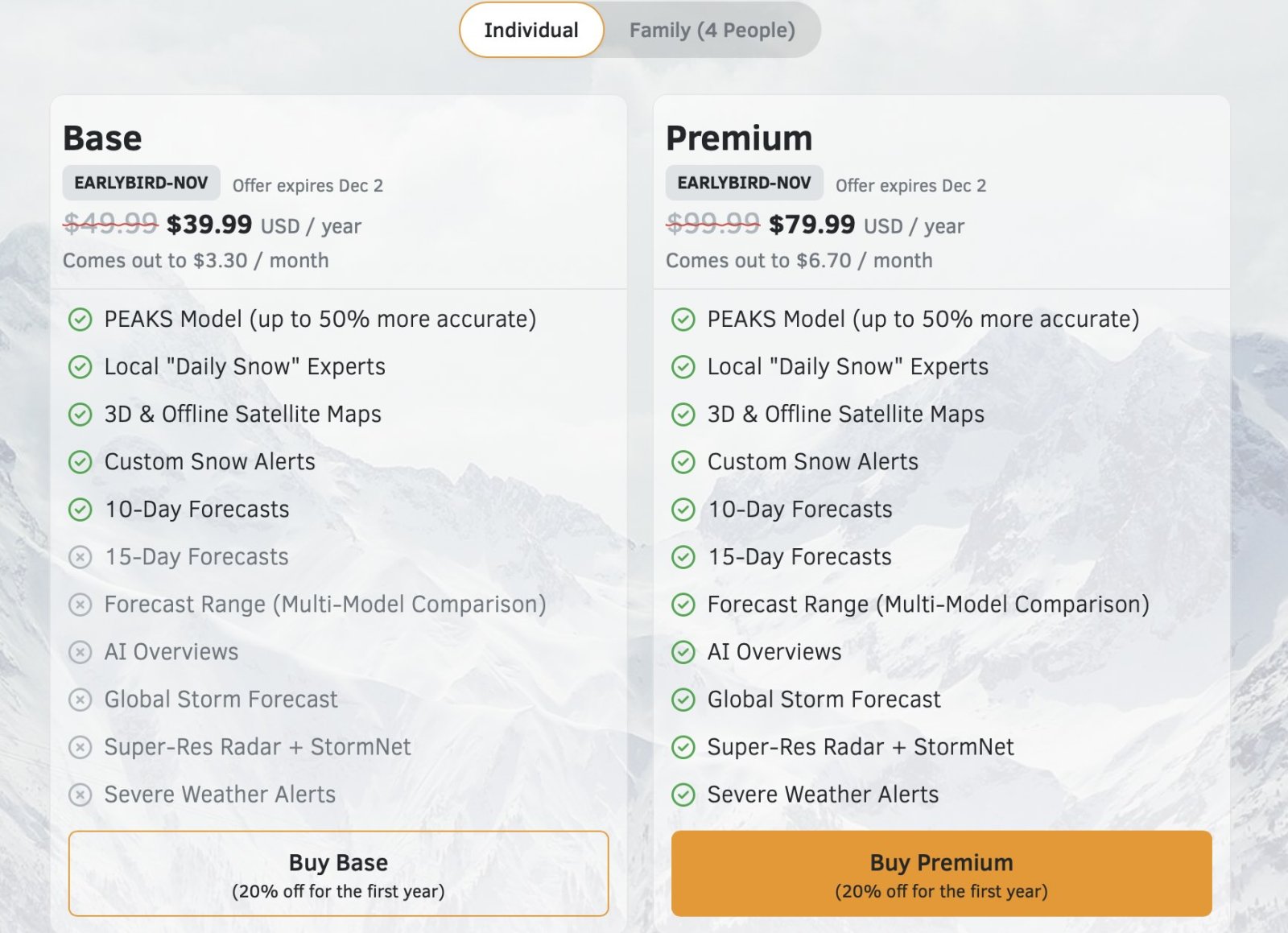Click Premium plan EARLYBIRD-NOV coupon badge
Viewport: 1288px width, 933px height.
(744, 183)
